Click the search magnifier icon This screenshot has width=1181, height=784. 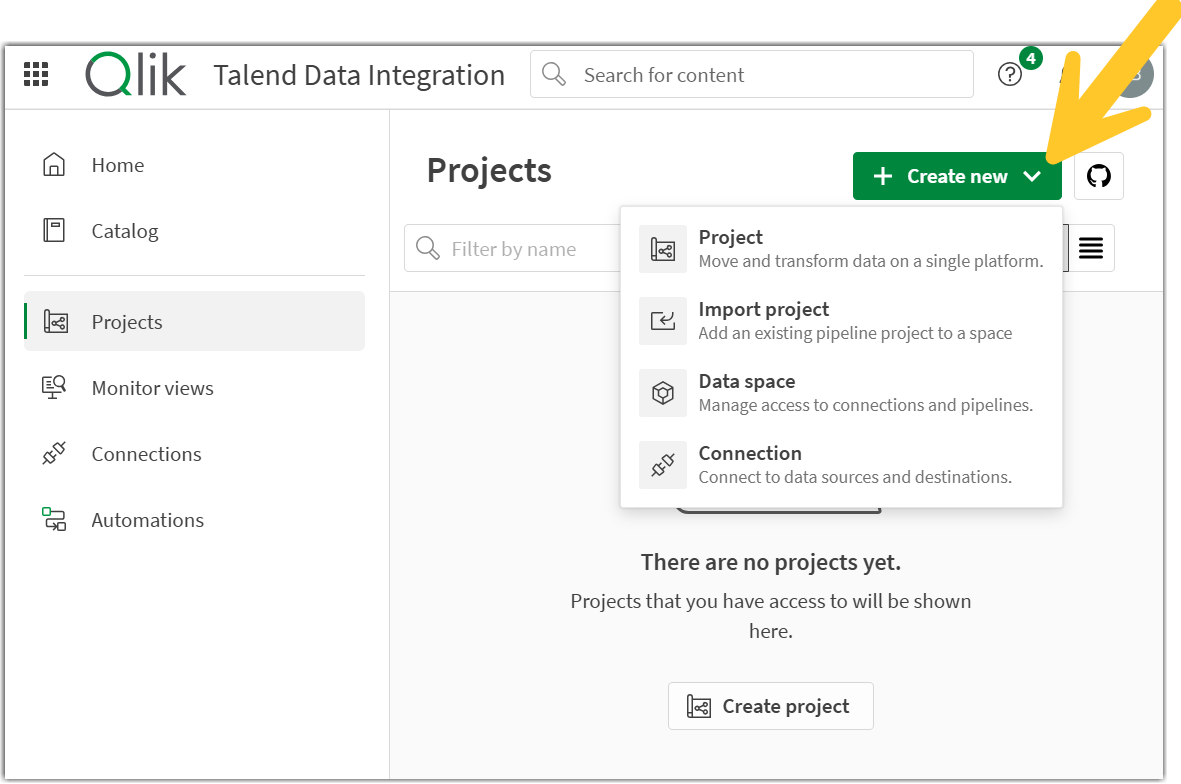coord(554,75)
